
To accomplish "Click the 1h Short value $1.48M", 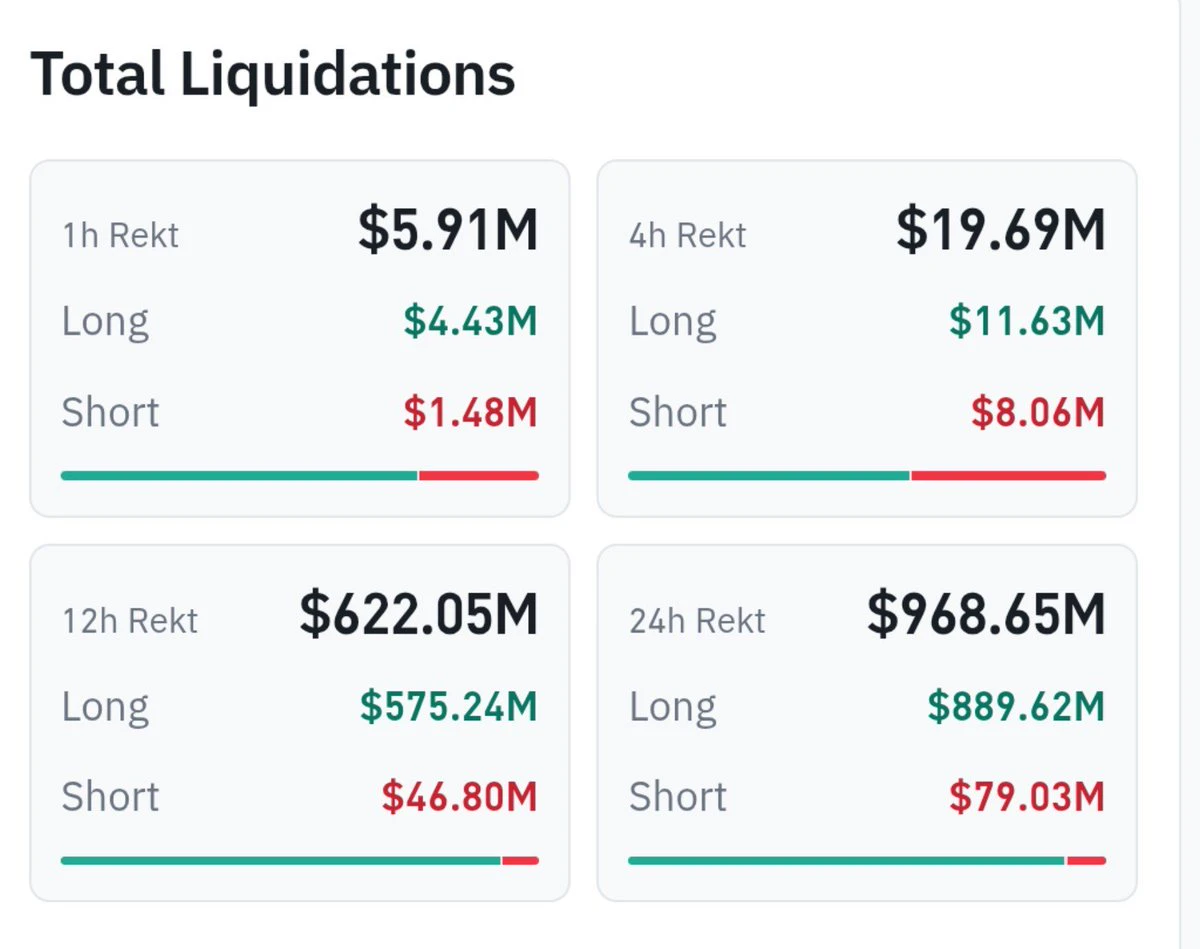I will tap(471, 413).
